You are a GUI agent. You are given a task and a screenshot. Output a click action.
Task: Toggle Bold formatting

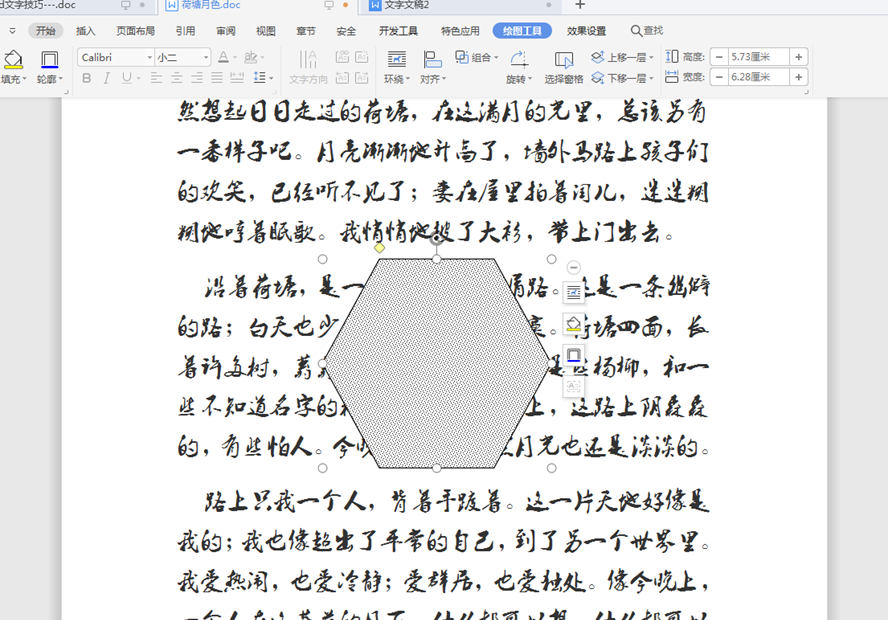[x=87, y=78]
